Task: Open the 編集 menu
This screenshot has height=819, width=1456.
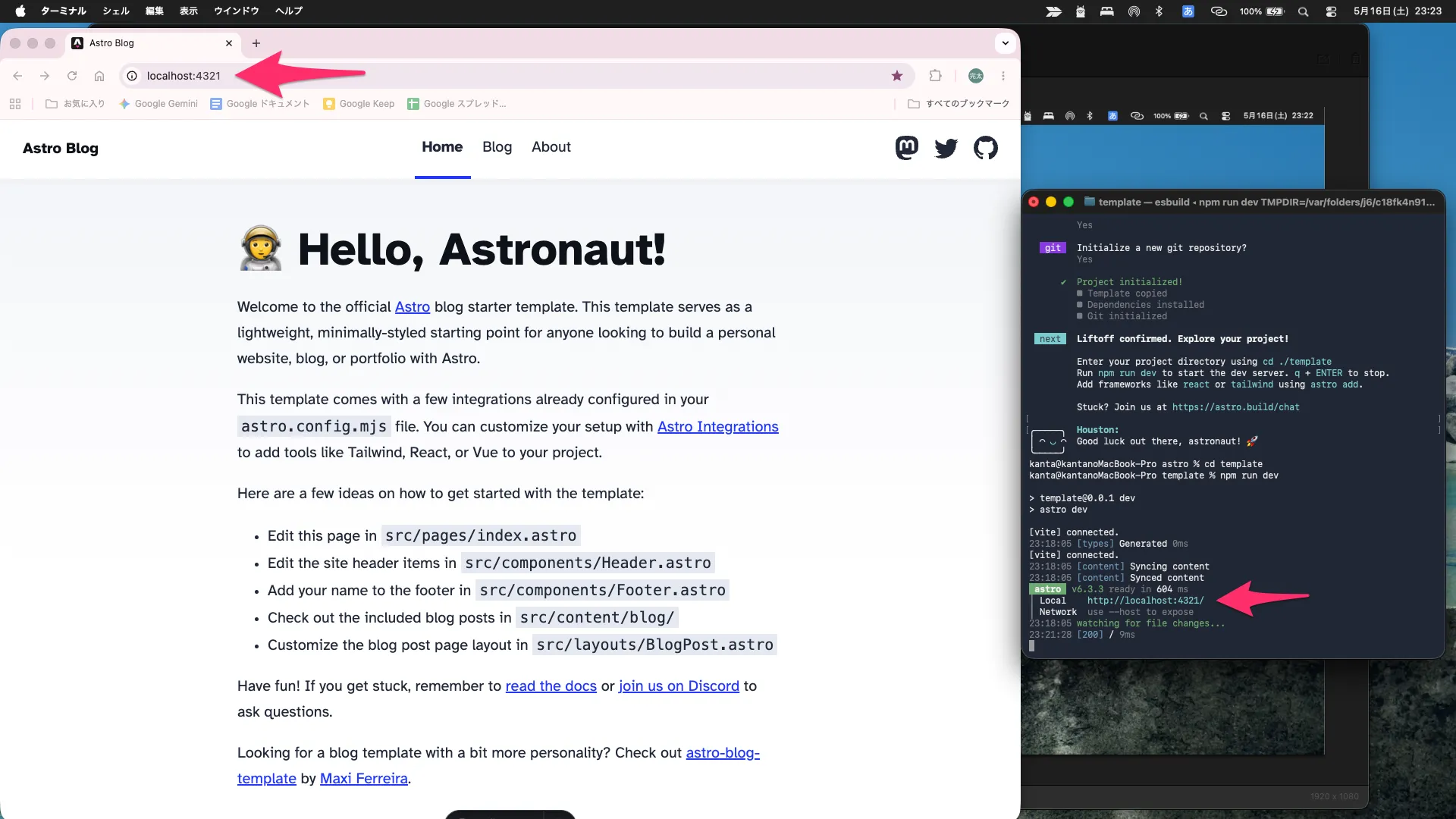Action: click(x=155, y=11)
